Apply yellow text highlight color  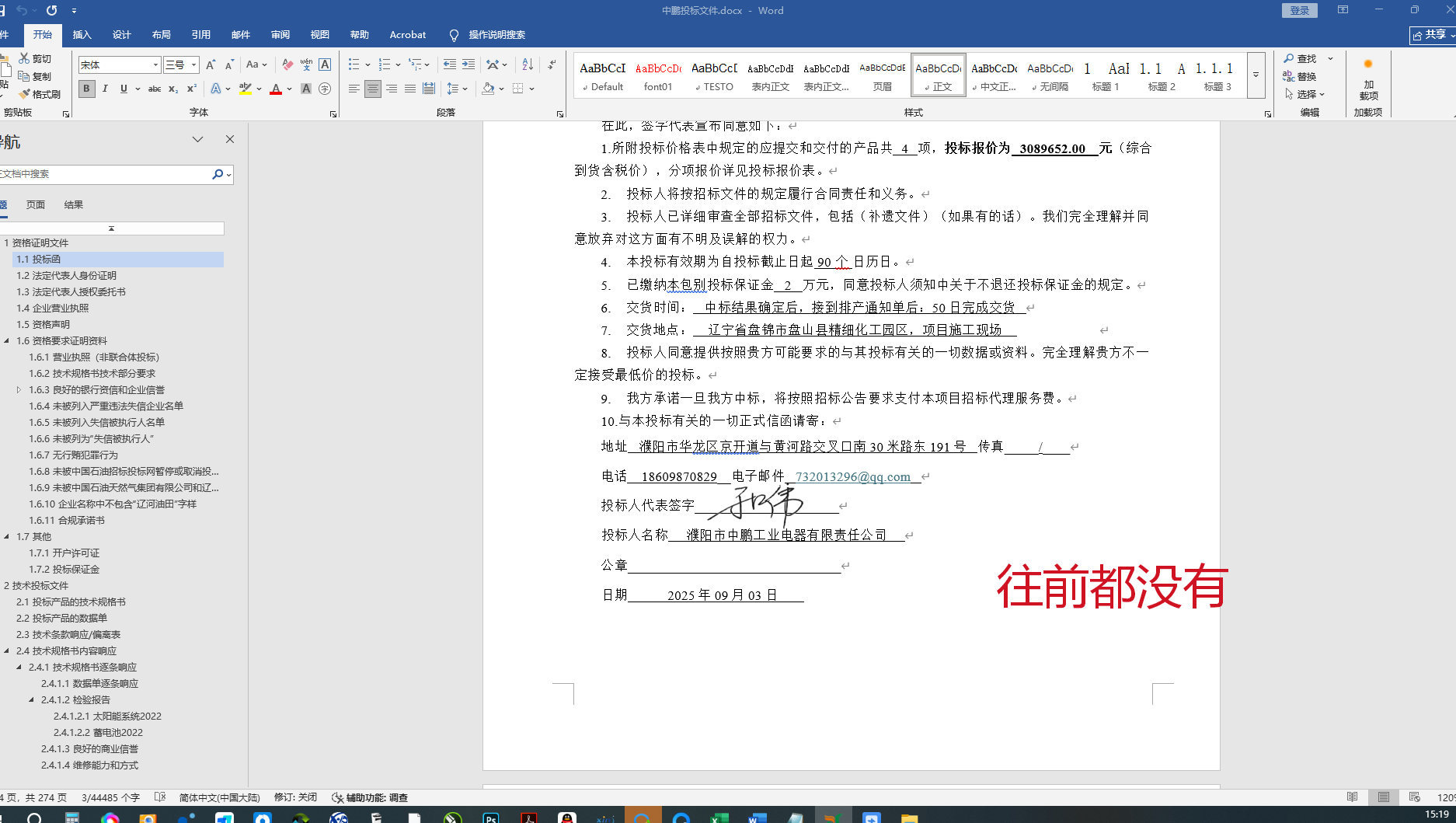(x=245, y=89)
